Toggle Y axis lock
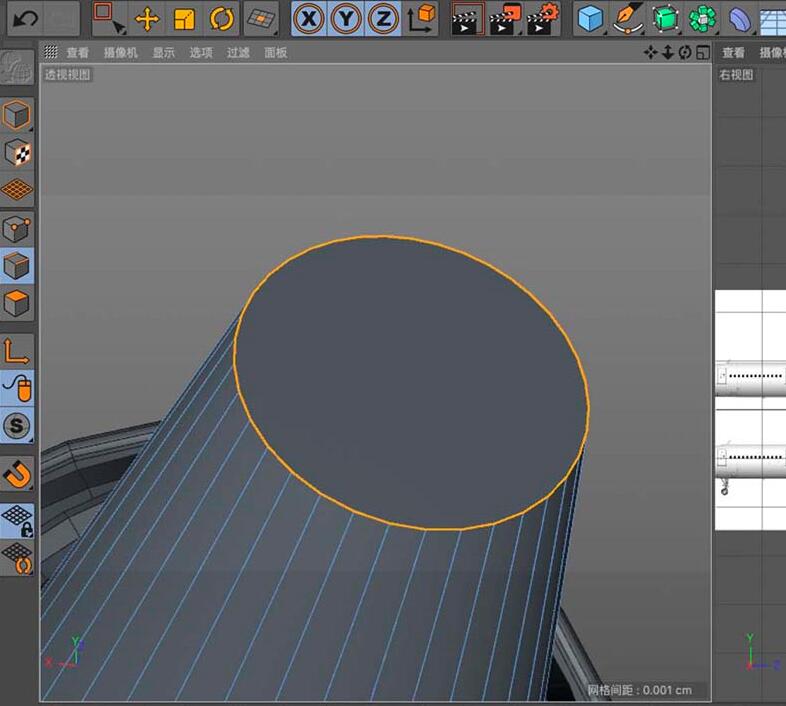This screenshot has height=706, width=786. (x=346, y=19)
